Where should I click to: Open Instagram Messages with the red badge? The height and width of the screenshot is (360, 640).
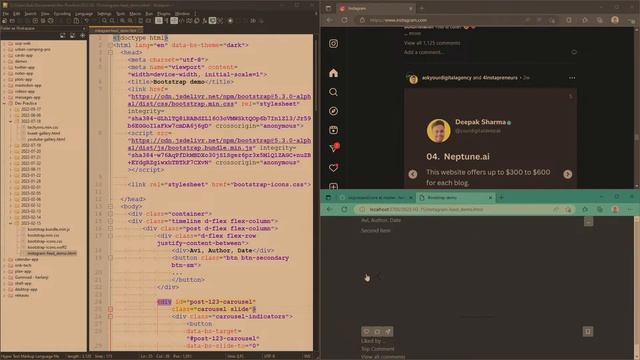point(334,148)
